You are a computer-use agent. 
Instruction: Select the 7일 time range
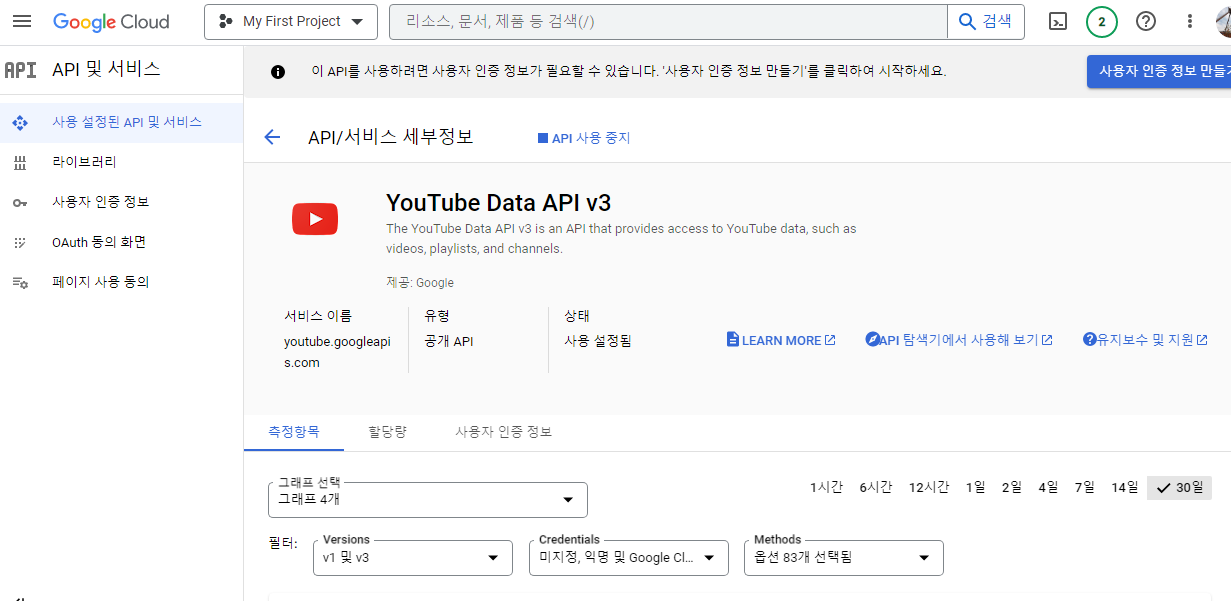1084,488
